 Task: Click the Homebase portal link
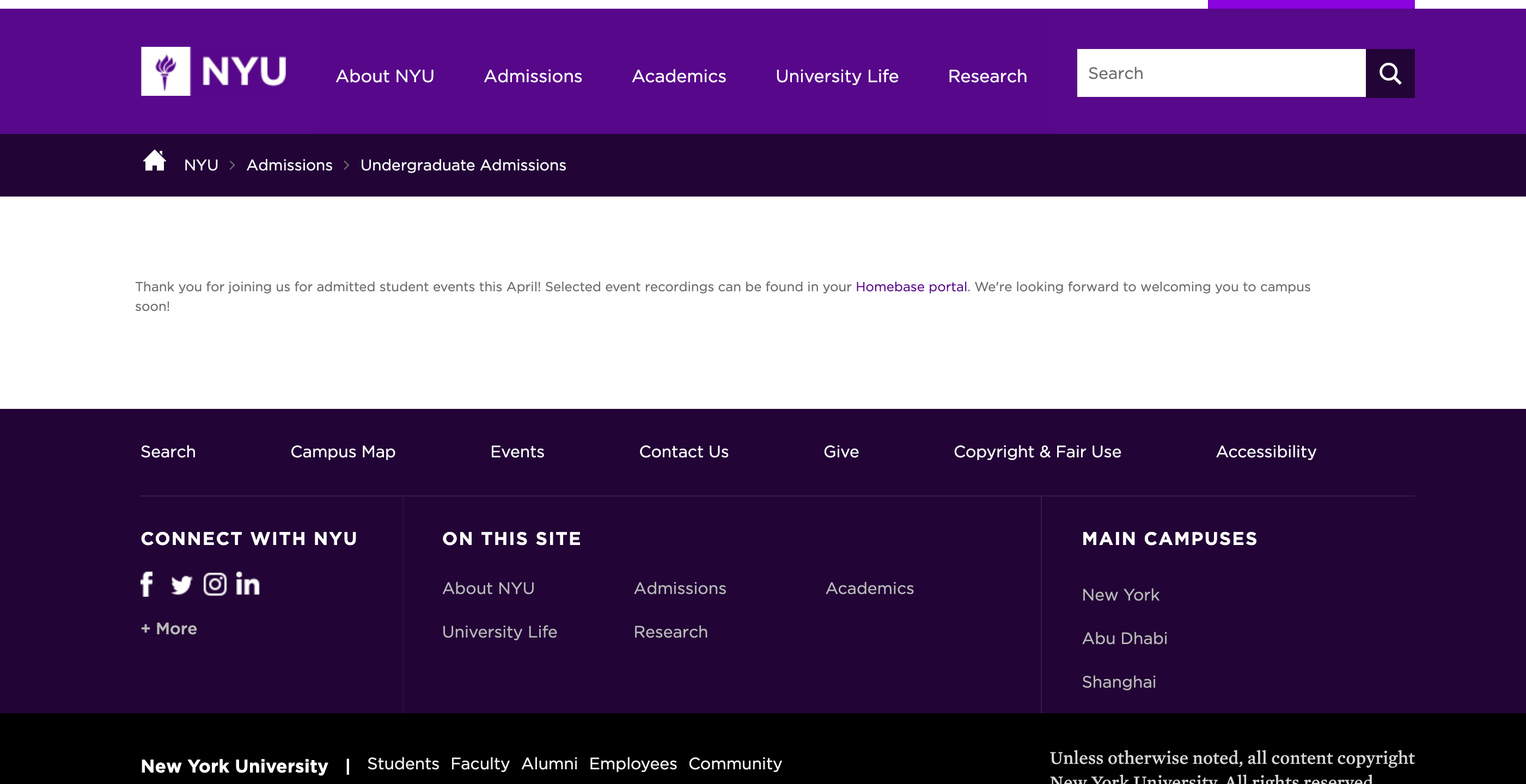coord(911,286)
